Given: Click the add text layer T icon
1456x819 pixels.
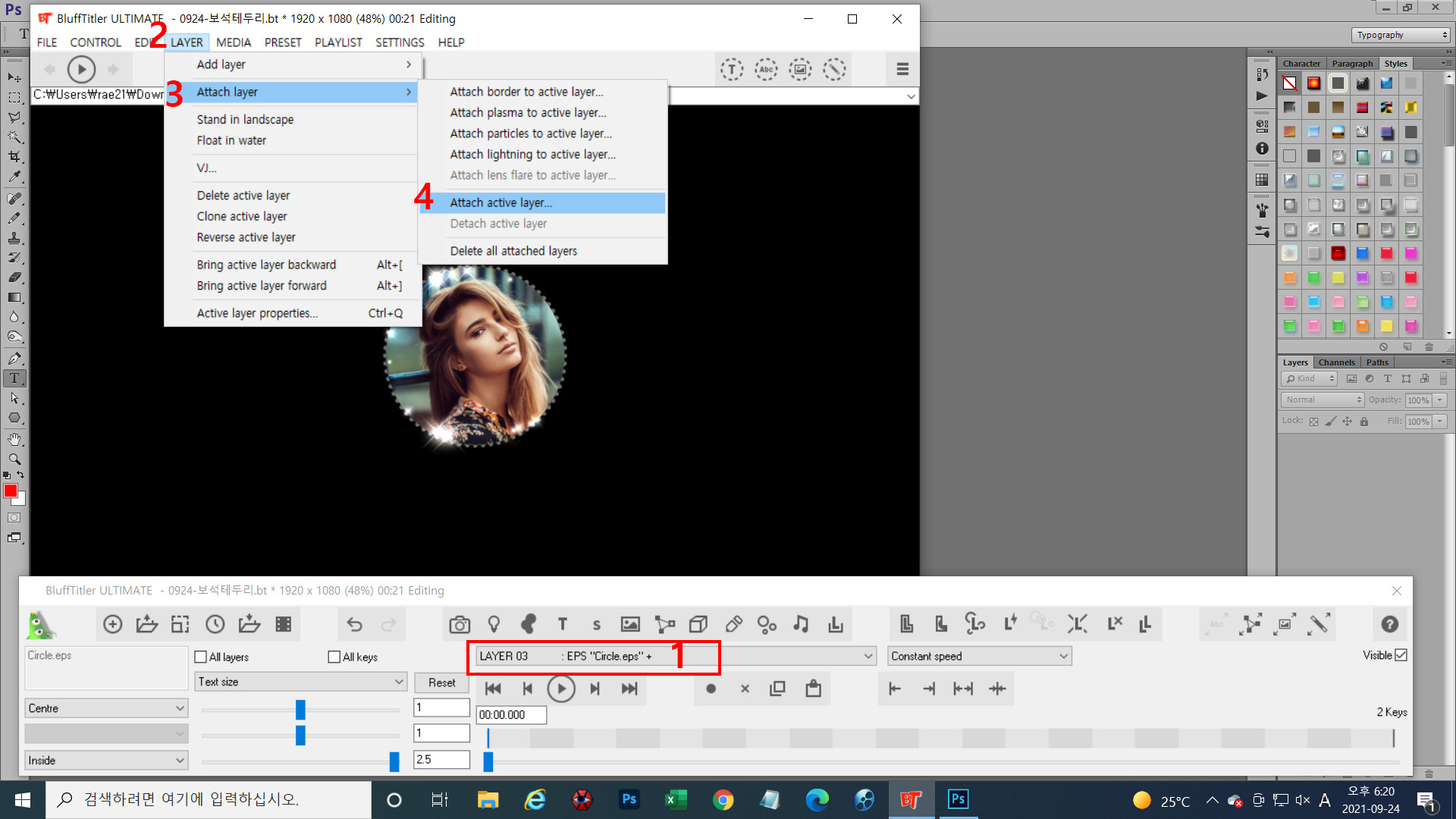Looking at the screenshot, I should (562, 624).
